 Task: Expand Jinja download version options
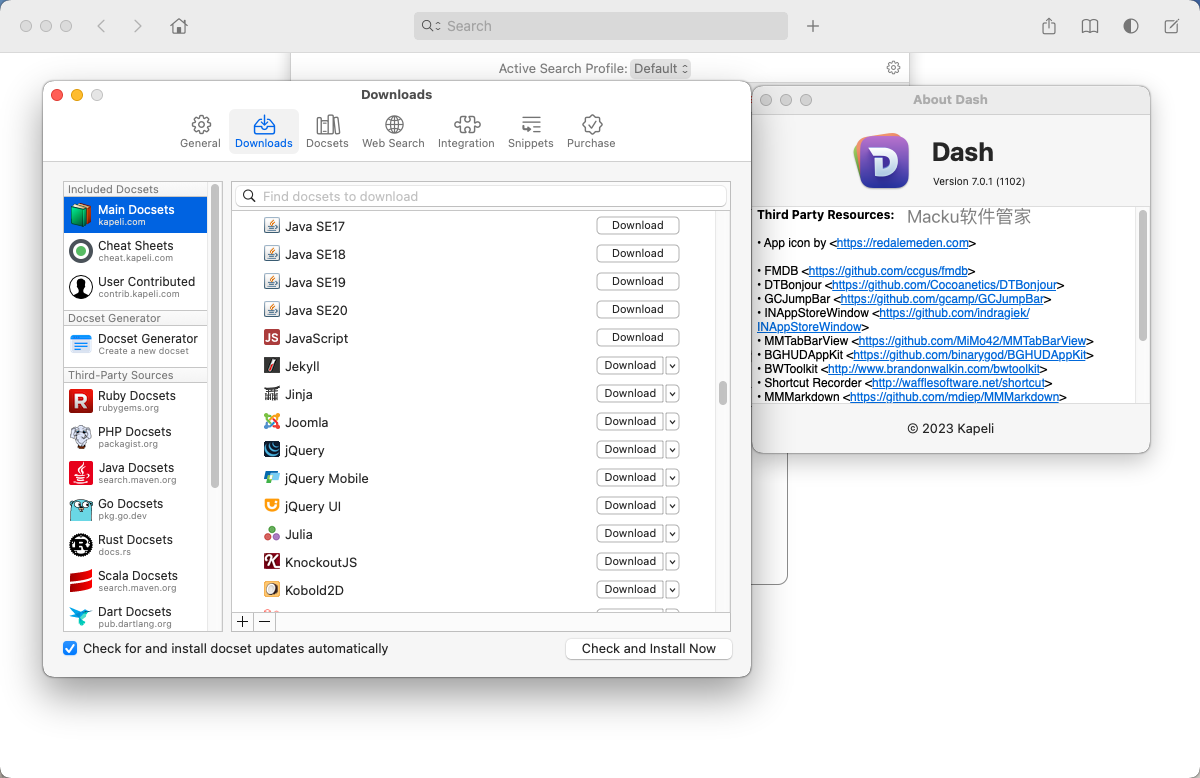pos(672,394)
